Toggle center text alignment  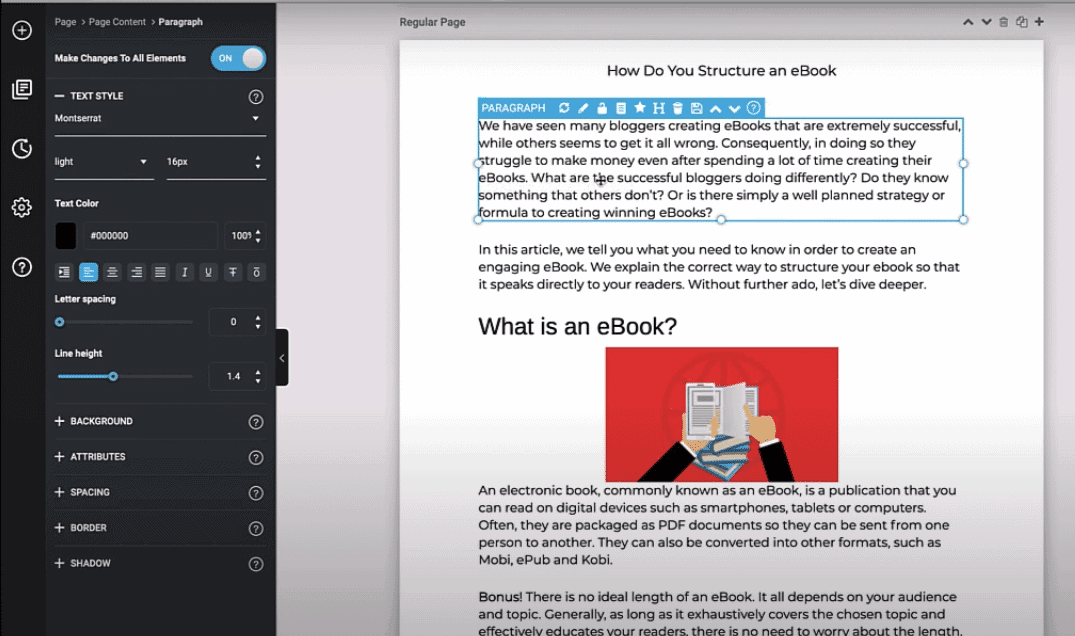click(x=112, y=272)
